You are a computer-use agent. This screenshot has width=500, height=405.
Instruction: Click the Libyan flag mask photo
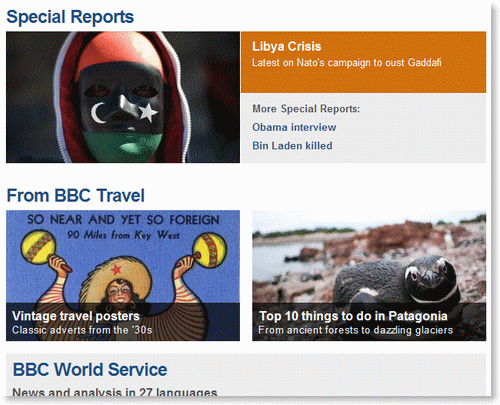[123, 97]
